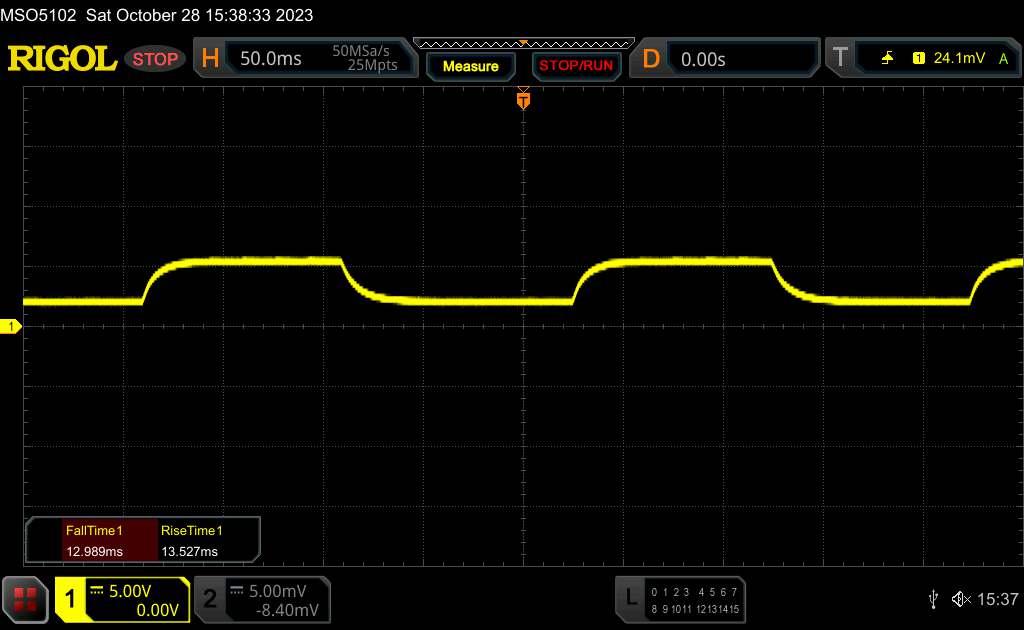Click the red STOP status badge
The image size is (1024, 630).
[156, 59]
